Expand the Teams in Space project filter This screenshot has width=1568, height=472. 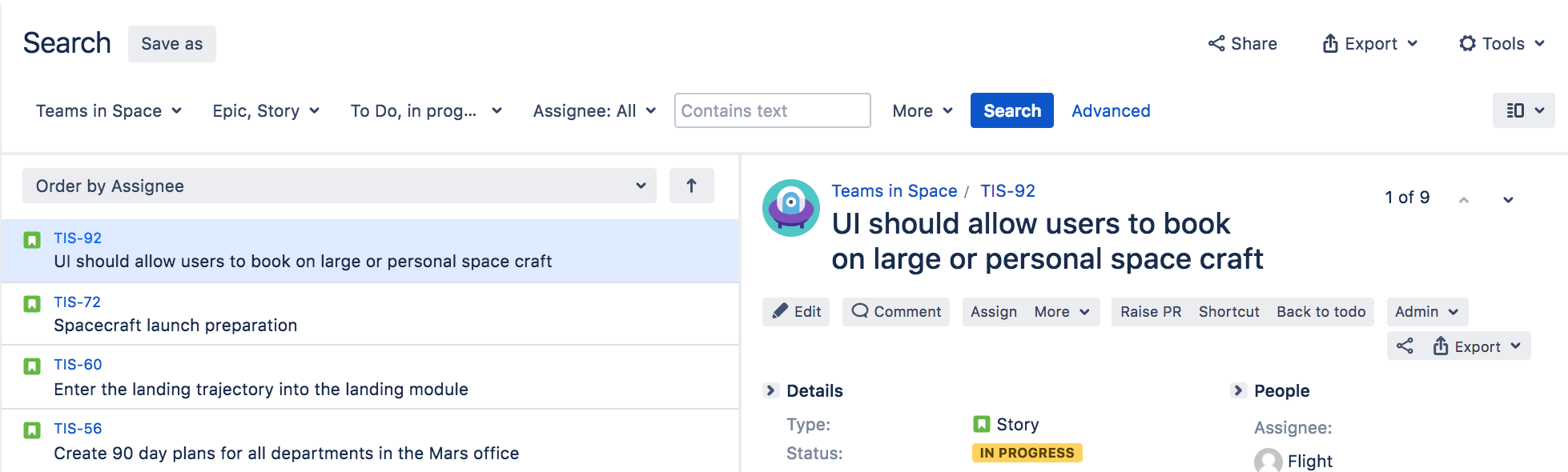(109, 111)
